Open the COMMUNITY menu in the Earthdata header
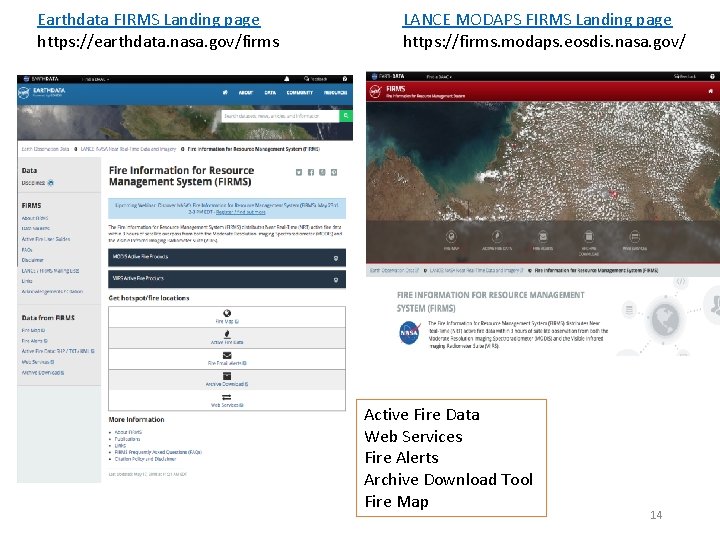This screenshot has width=720, height=540. (x=299, y=92)
